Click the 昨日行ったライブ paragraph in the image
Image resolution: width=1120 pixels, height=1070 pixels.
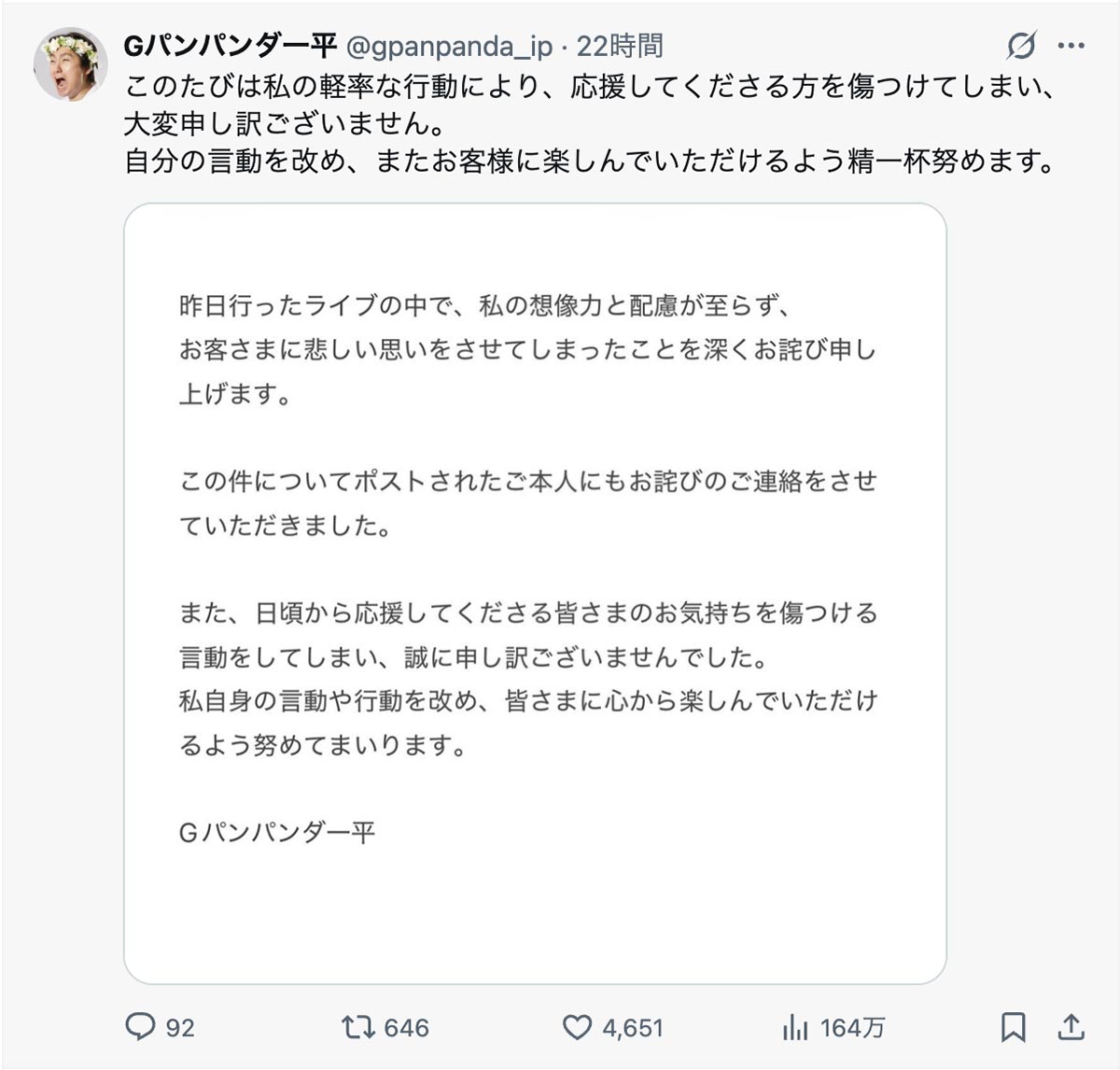[527, 349]
